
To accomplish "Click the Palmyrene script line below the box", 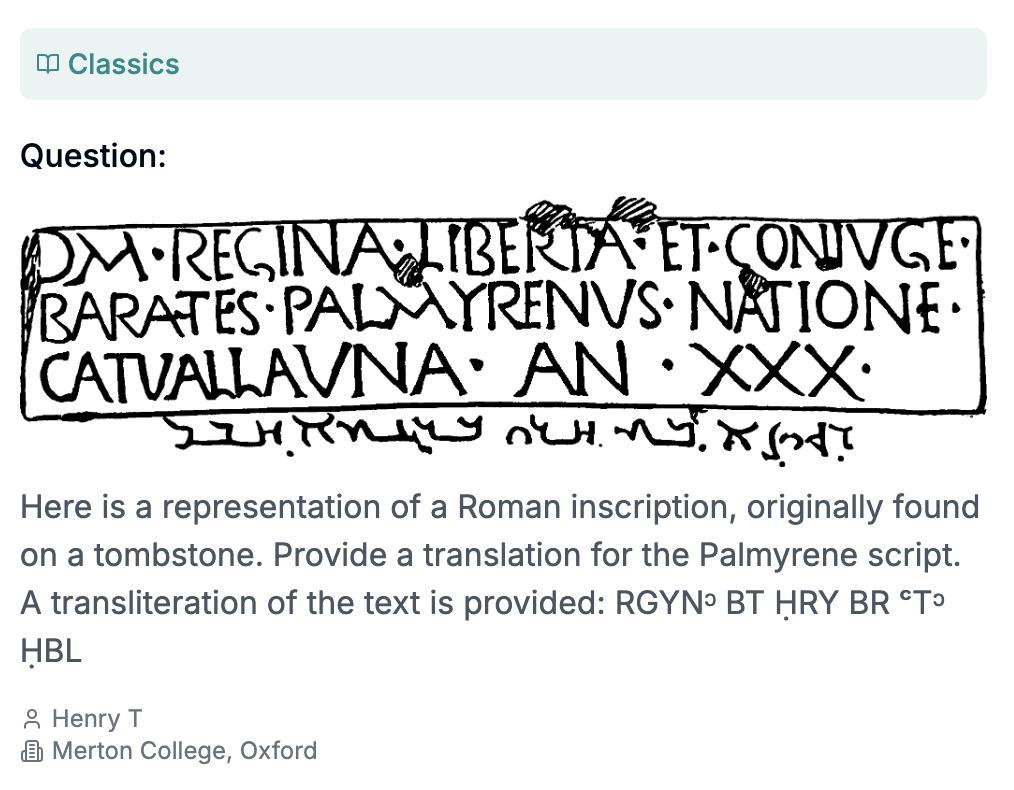I will coord(510,435).
